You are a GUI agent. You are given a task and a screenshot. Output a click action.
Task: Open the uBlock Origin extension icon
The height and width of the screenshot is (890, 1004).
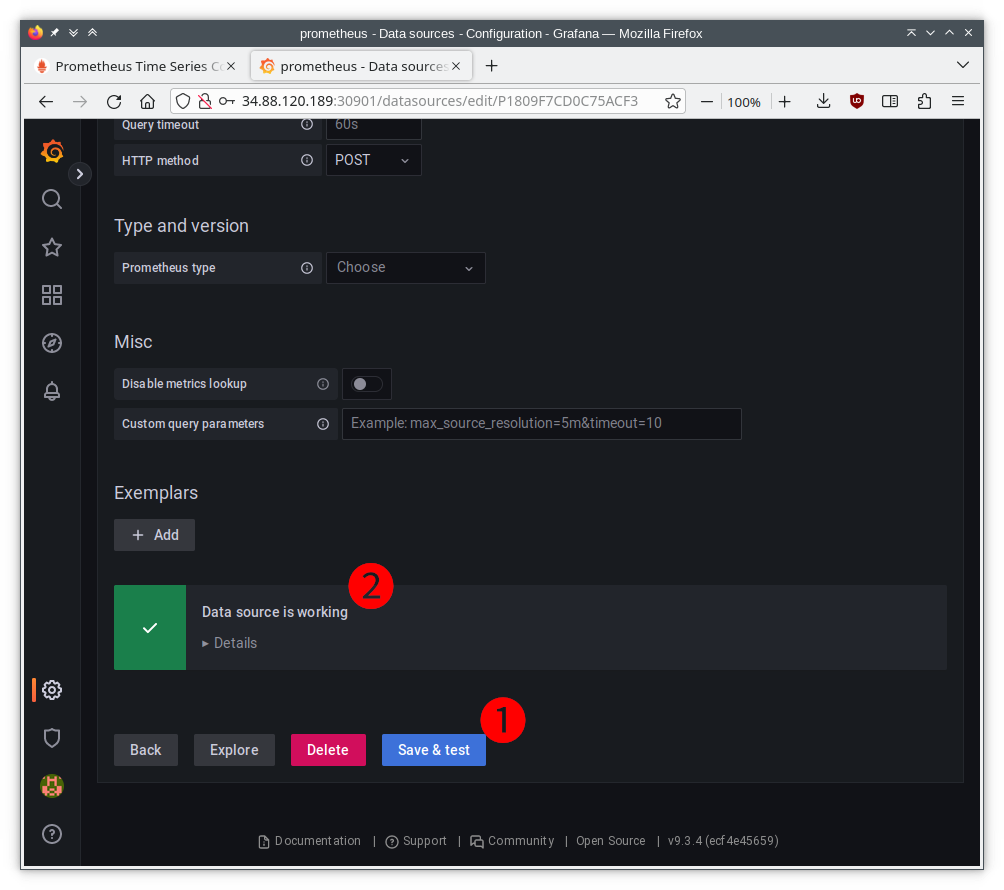point(857,101)
